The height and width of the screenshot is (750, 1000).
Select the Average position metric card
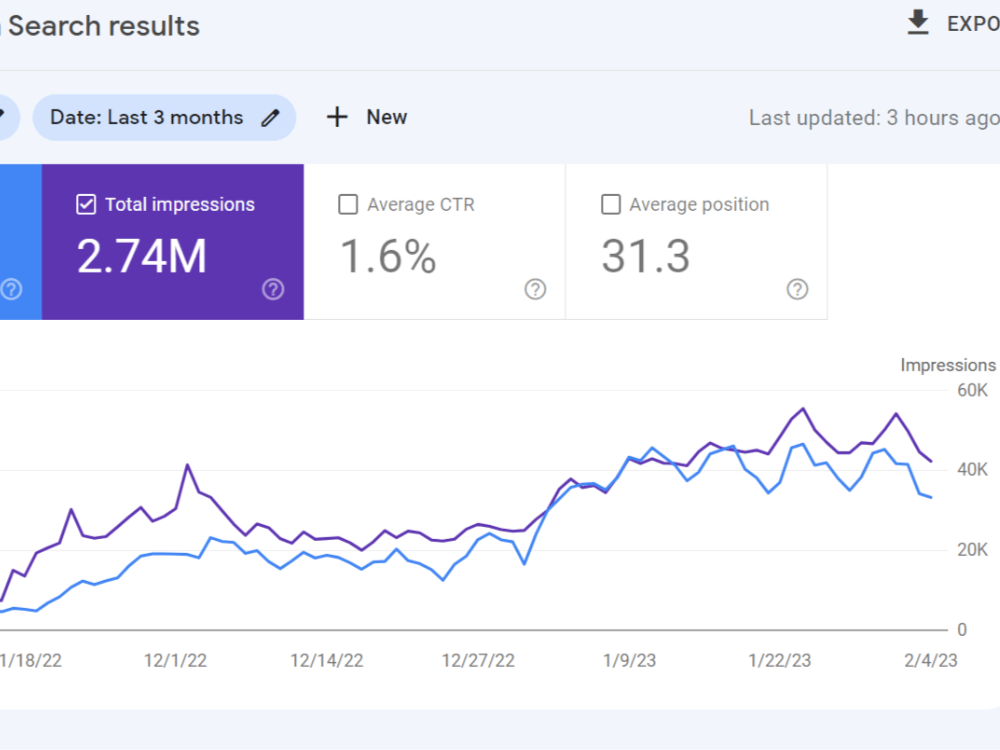tap(696, 242)
